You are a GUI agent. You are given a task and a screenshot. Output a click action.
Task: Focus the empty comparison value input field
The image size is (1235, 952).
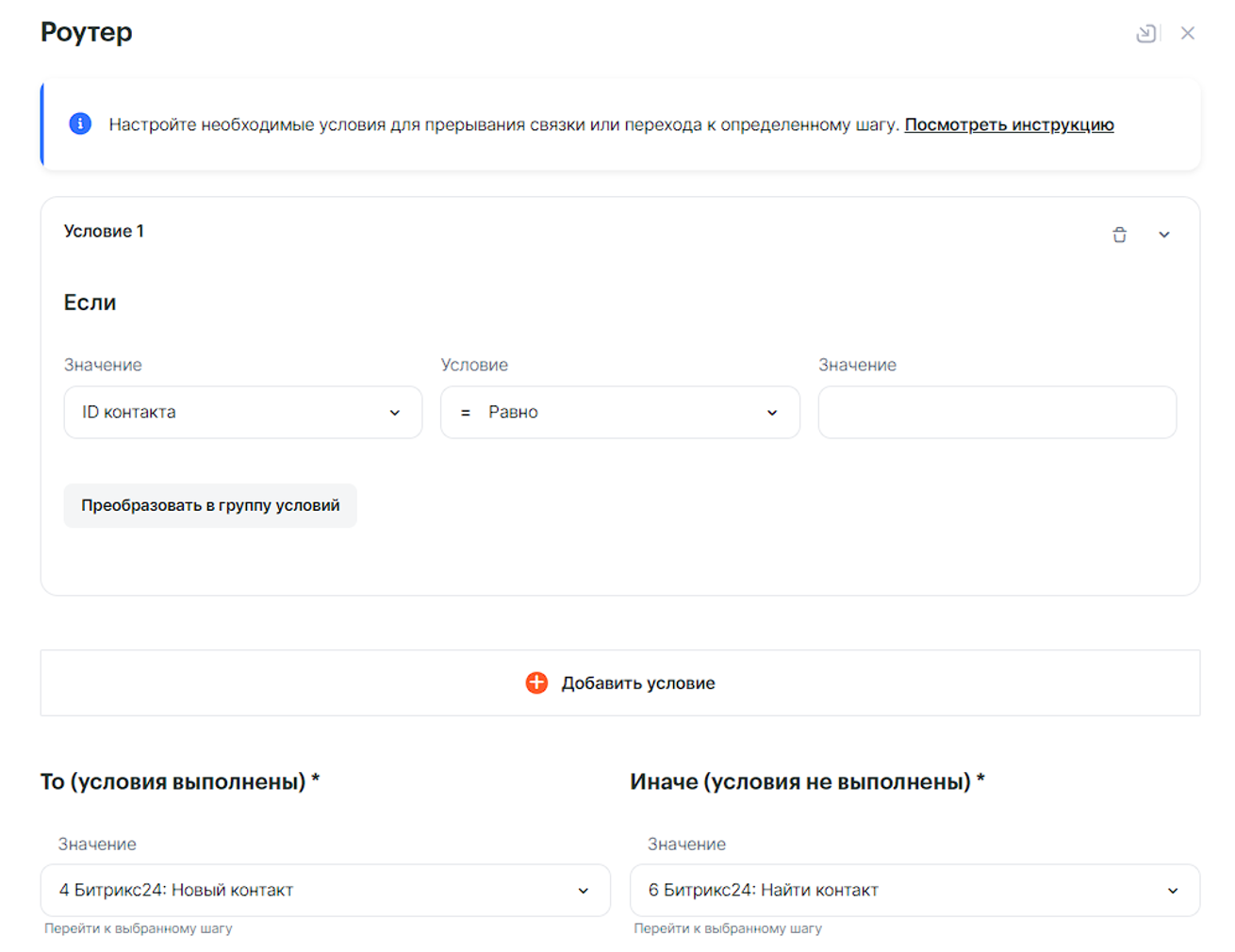[996, 412]
